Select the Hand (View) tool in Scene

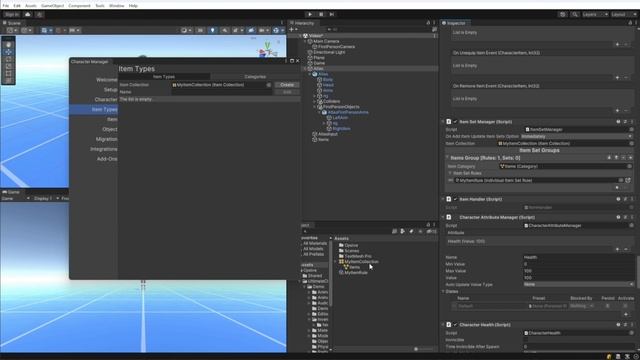point(8,44)
